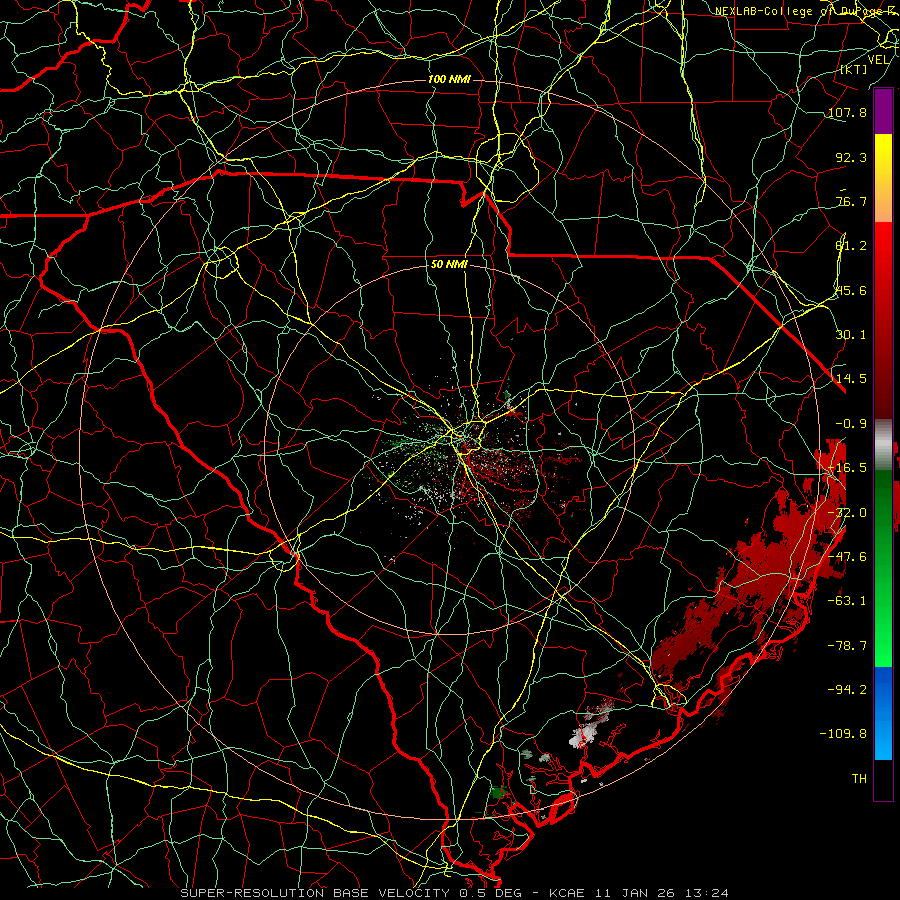Select the gray near-zero segment of color bar
Viewport: 900px width, 900px height.
pyautogui.click(x=883, y=445)
